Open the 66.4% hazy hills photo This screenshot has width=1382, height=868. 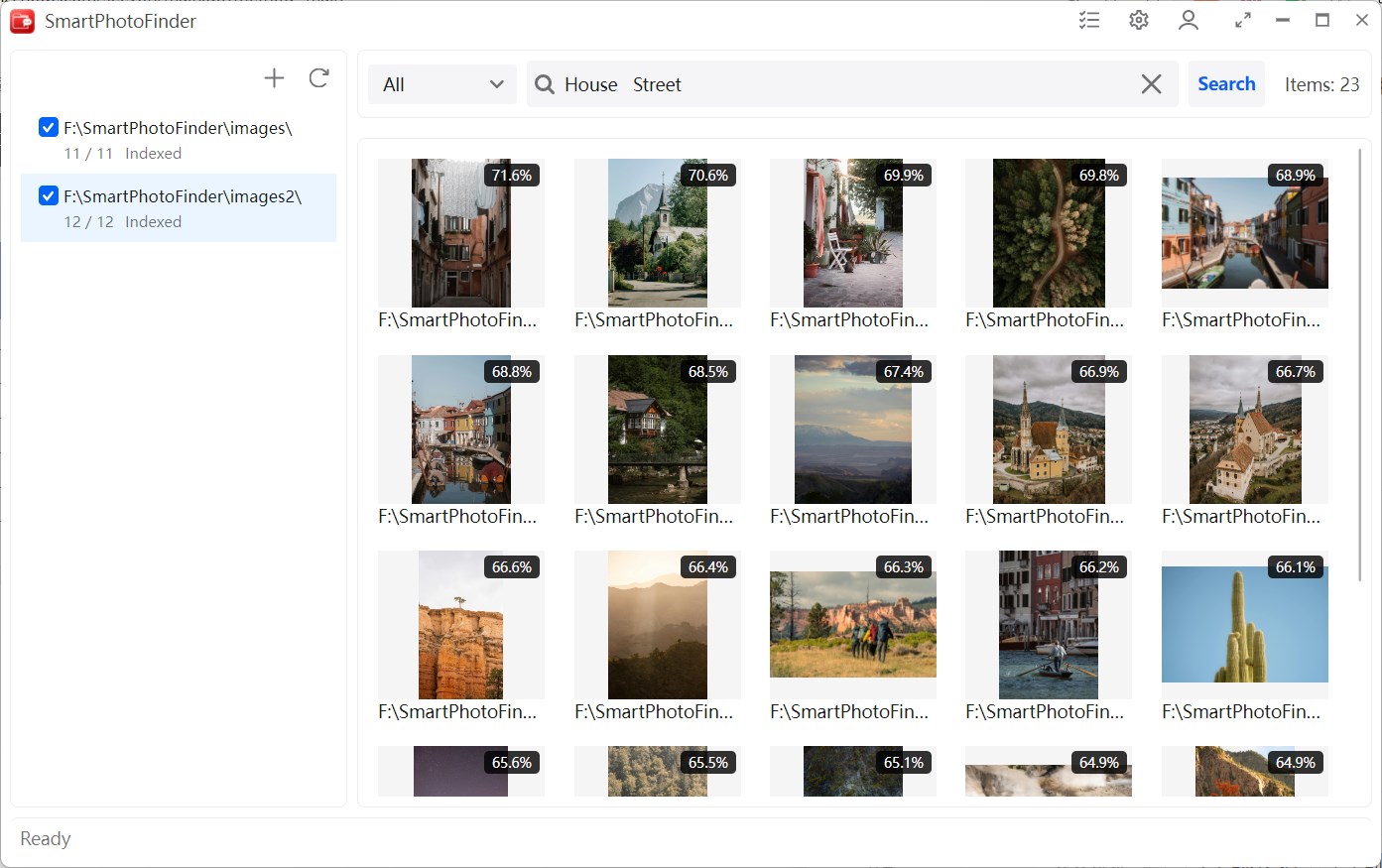[x=658, y=625]
